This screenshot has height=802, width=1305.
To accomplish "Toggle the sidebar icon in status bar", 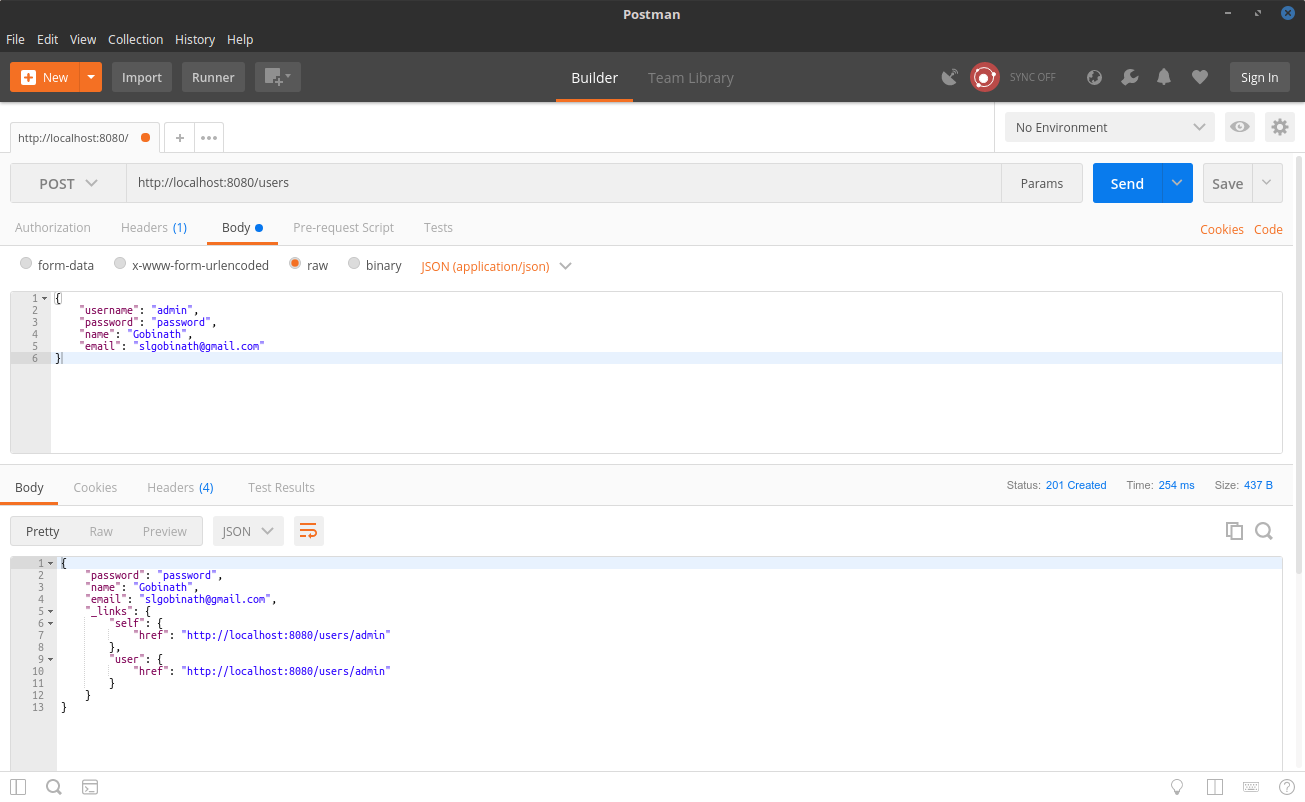I will 18,787.
